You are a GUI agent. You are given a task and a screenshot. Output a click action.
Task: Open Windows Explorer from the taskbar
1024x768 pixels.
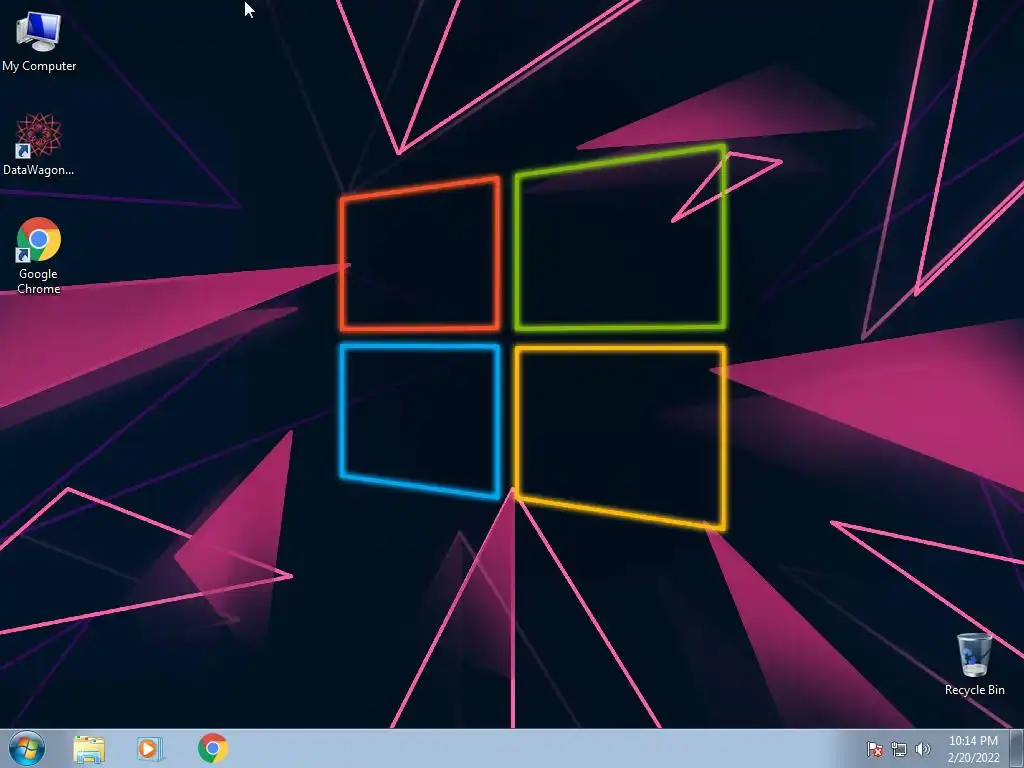[89, 748]
